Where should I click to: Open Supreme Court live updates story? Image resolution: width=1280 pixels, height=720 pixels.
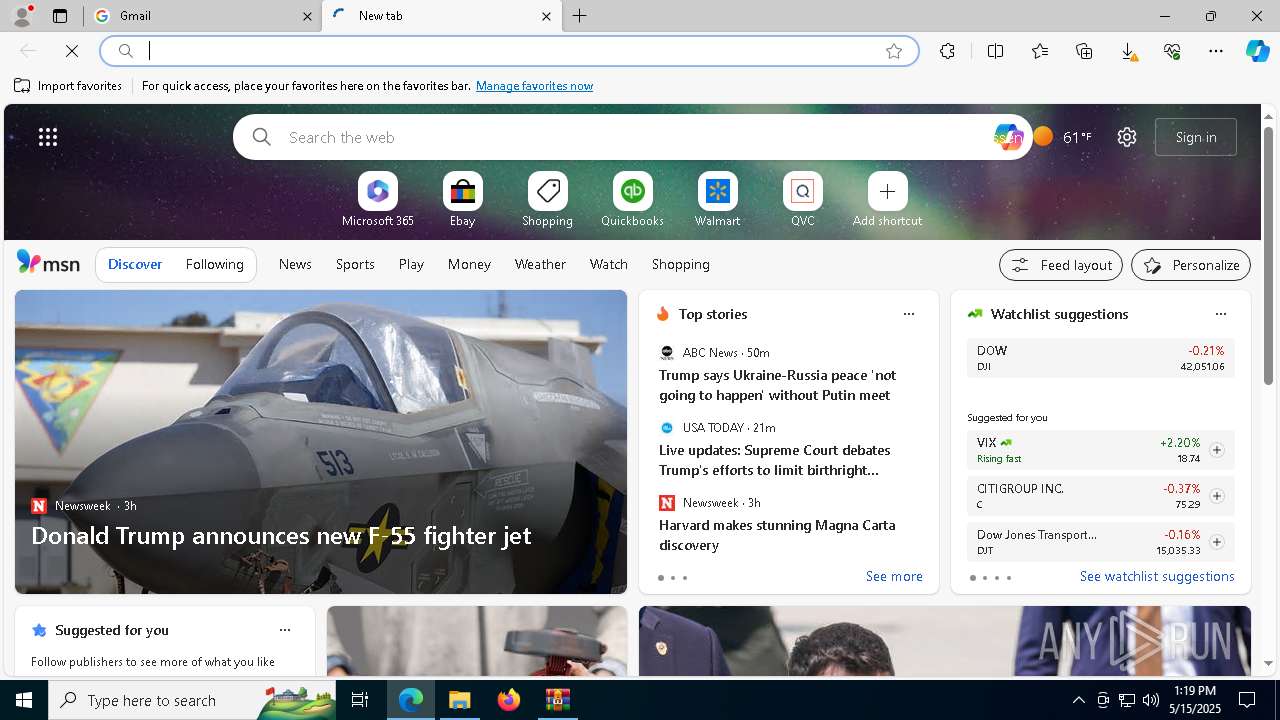pos(774,460)
